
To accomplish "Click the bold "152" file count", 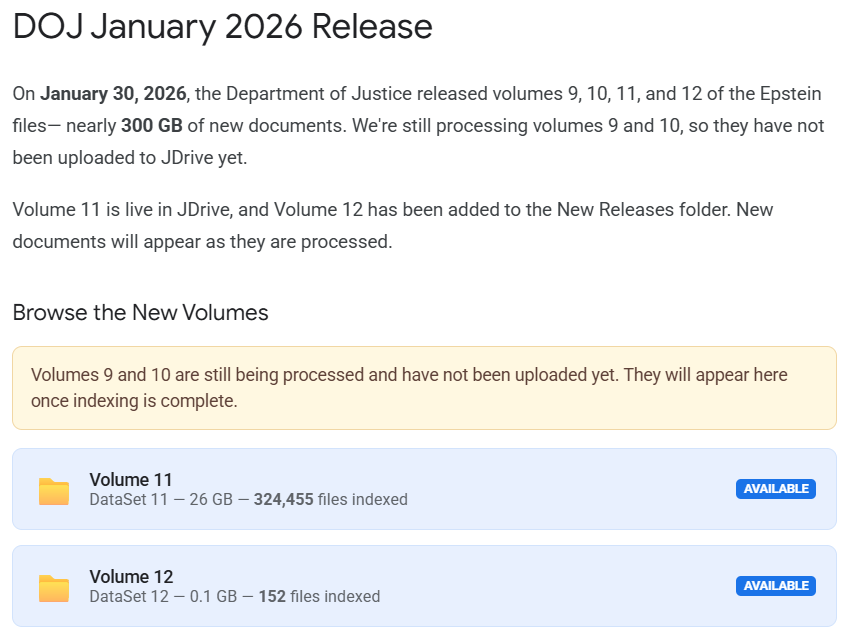I will click(272, 596).
